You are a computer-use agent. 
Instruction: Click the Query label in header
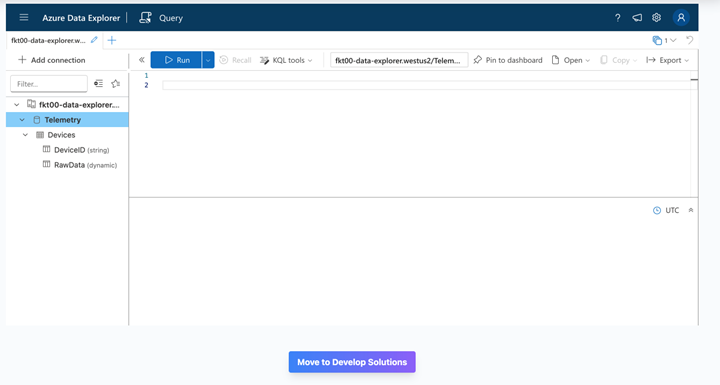[x=171, y=18]
